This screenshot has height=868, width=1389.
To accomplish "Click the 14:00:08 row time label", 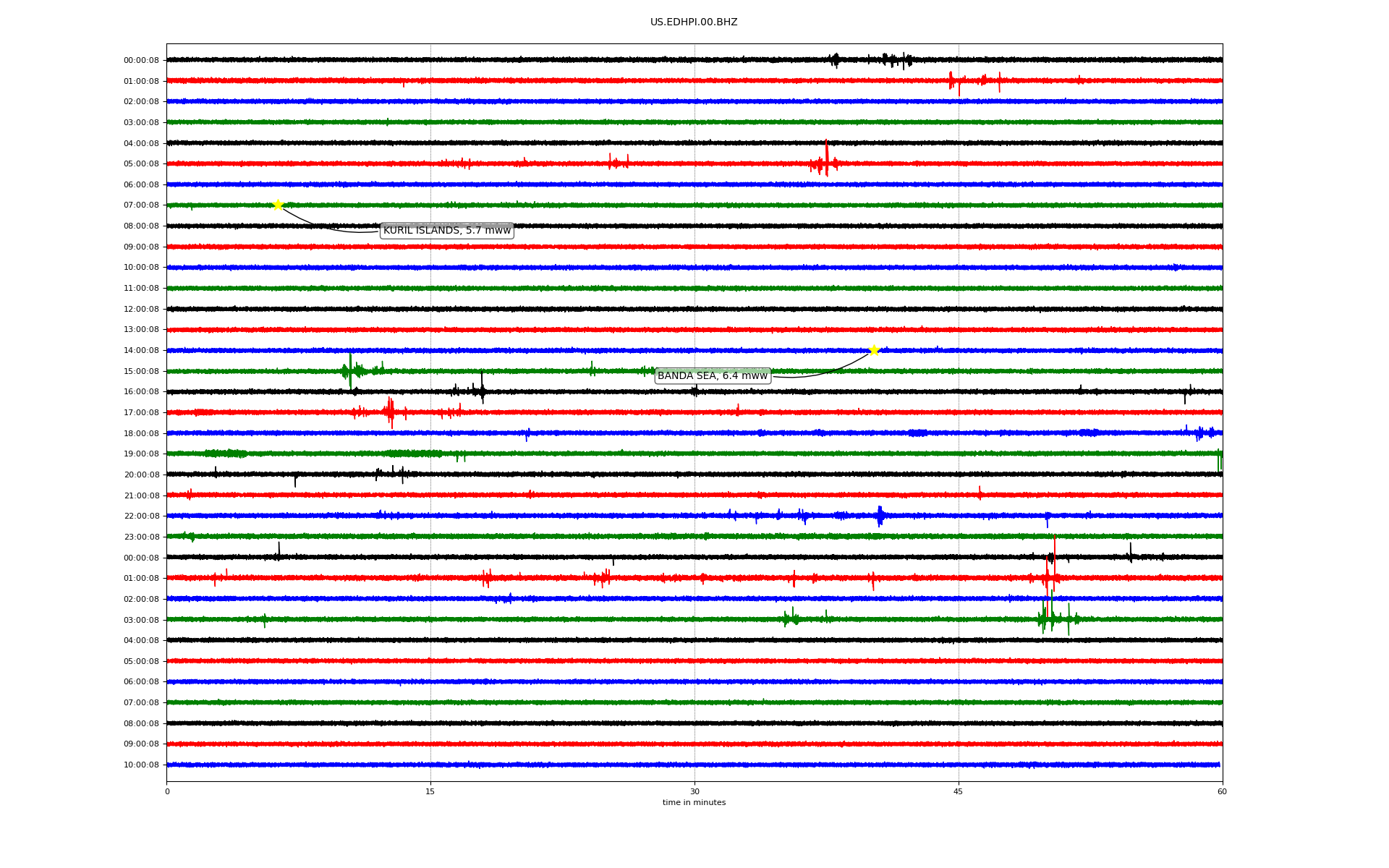I will (141, 351).
